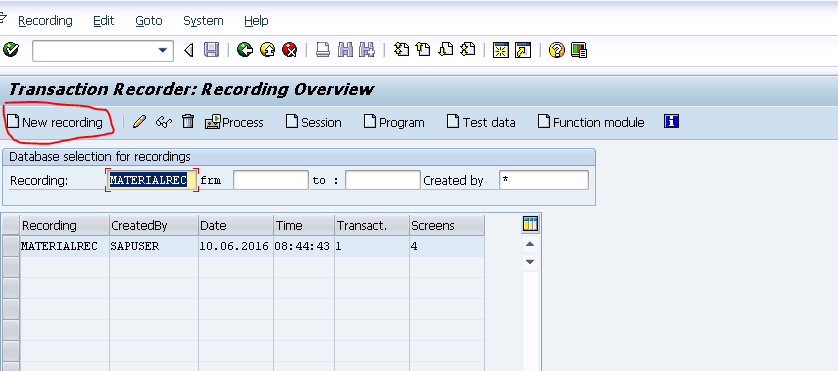Click the Screens column header

click(447, 226)
